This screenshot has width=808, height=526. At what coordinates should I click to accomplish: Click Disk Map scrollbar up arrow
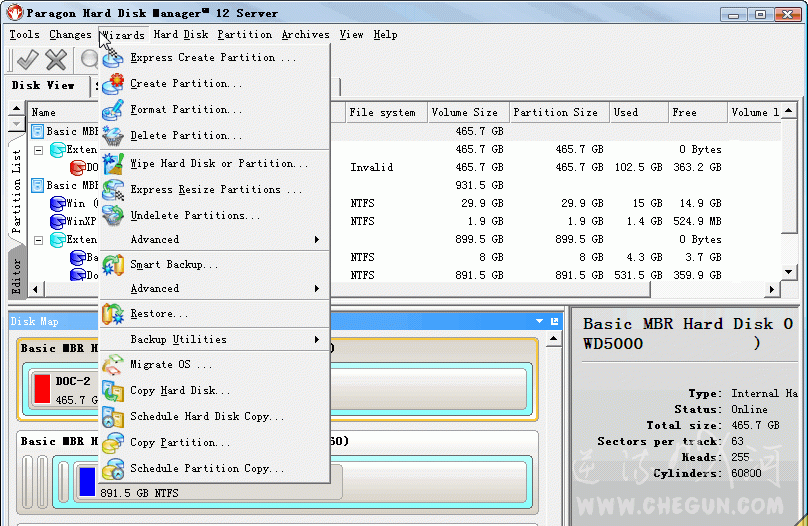click(553, 340)
